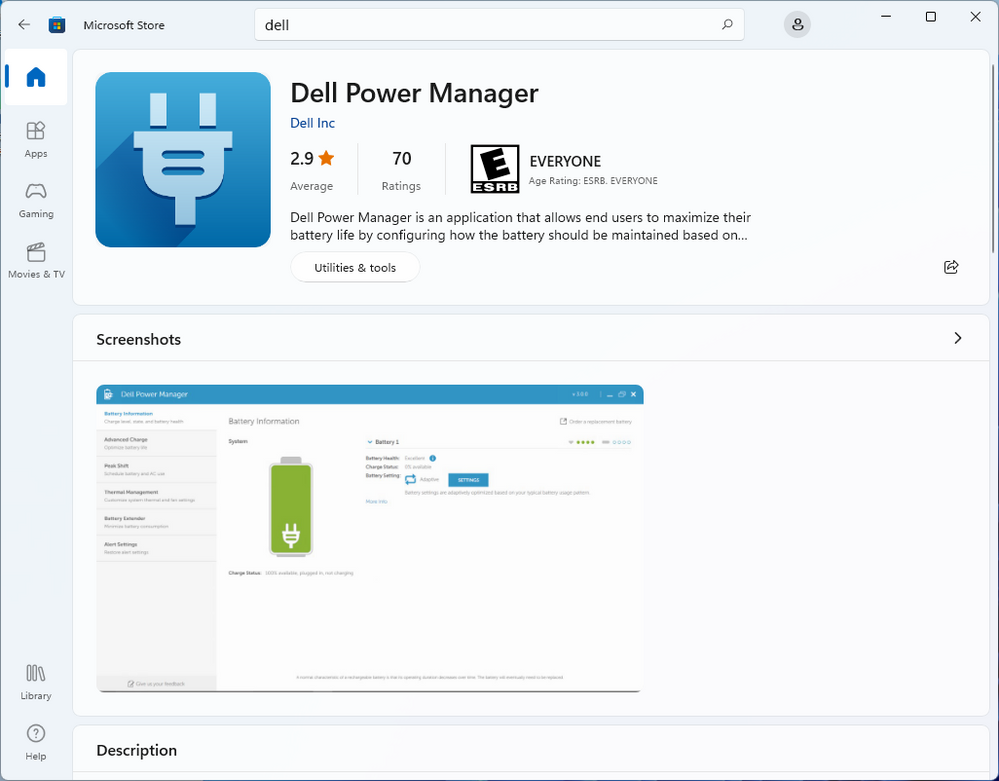999x781 pixels.
Task: Maximize the Microsoft Store window
Action: coord(931,17)
